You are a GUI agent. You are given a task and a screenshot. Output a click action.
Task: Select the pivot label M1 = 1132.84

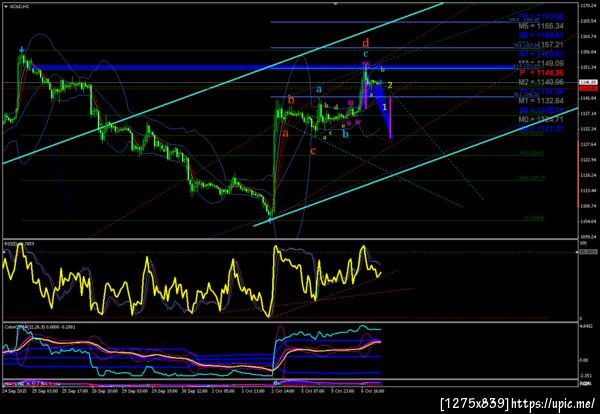pos(540,101)
